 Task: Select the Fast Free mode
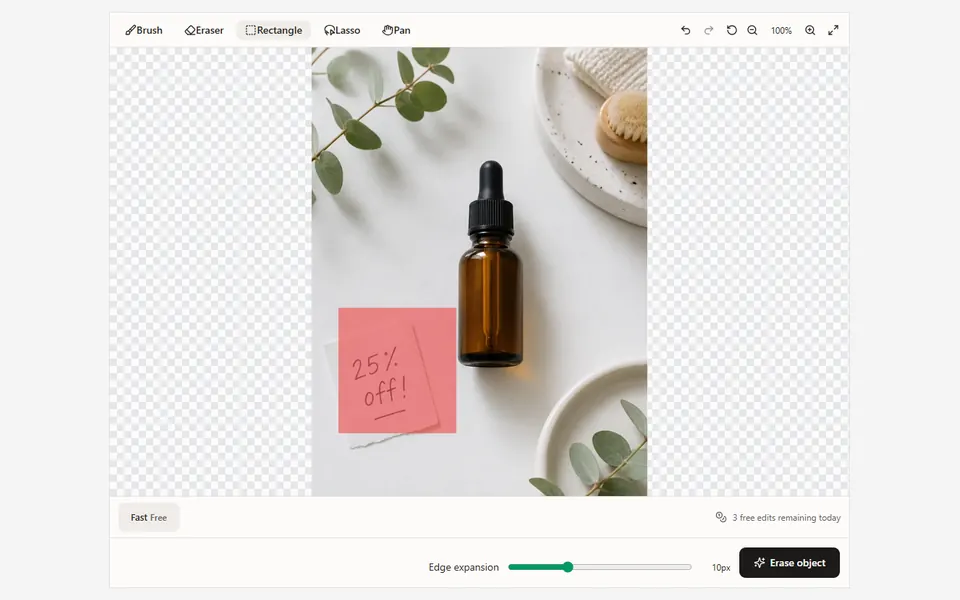149,517
